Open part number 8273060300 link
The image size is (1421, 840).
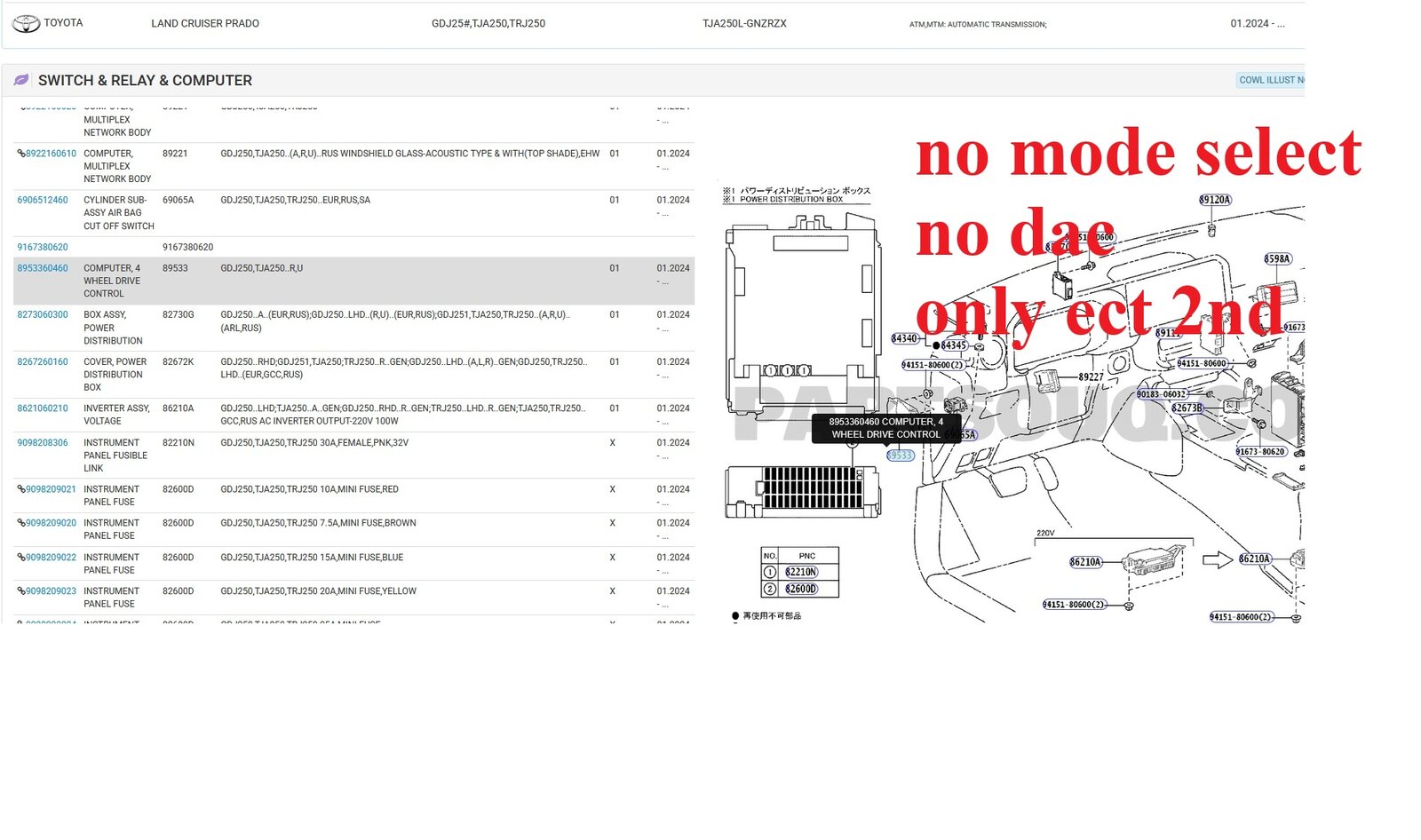coord(43,314)
